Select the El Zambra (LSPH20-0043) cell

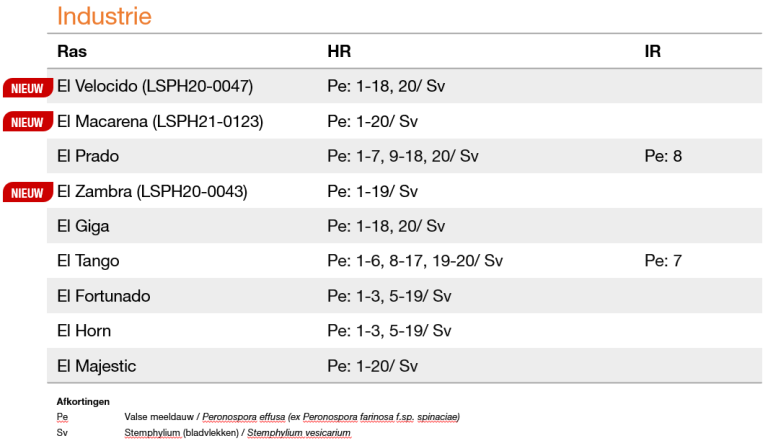[x=152, y=191]
